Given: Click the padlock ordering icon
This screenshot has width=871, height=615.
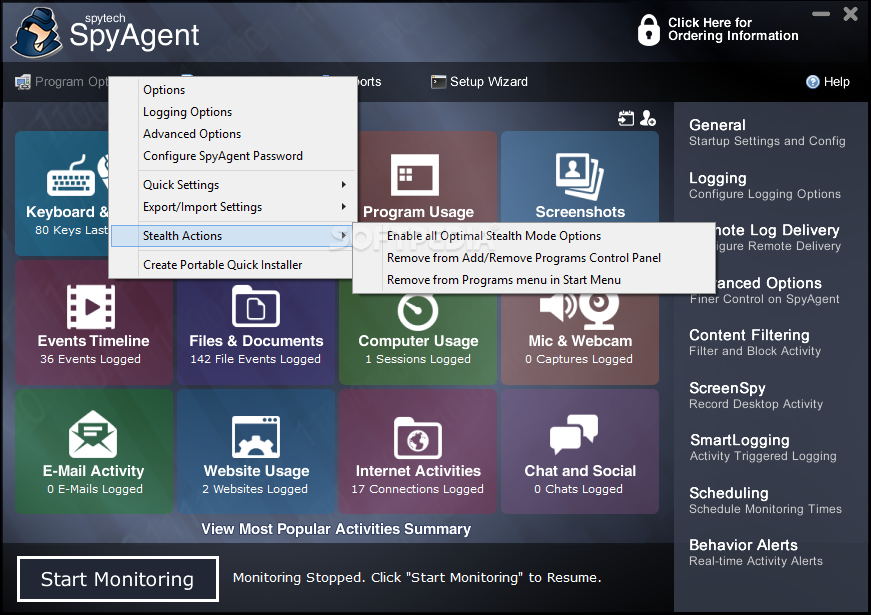Looking at the screenshot, I should click(648, 29).
